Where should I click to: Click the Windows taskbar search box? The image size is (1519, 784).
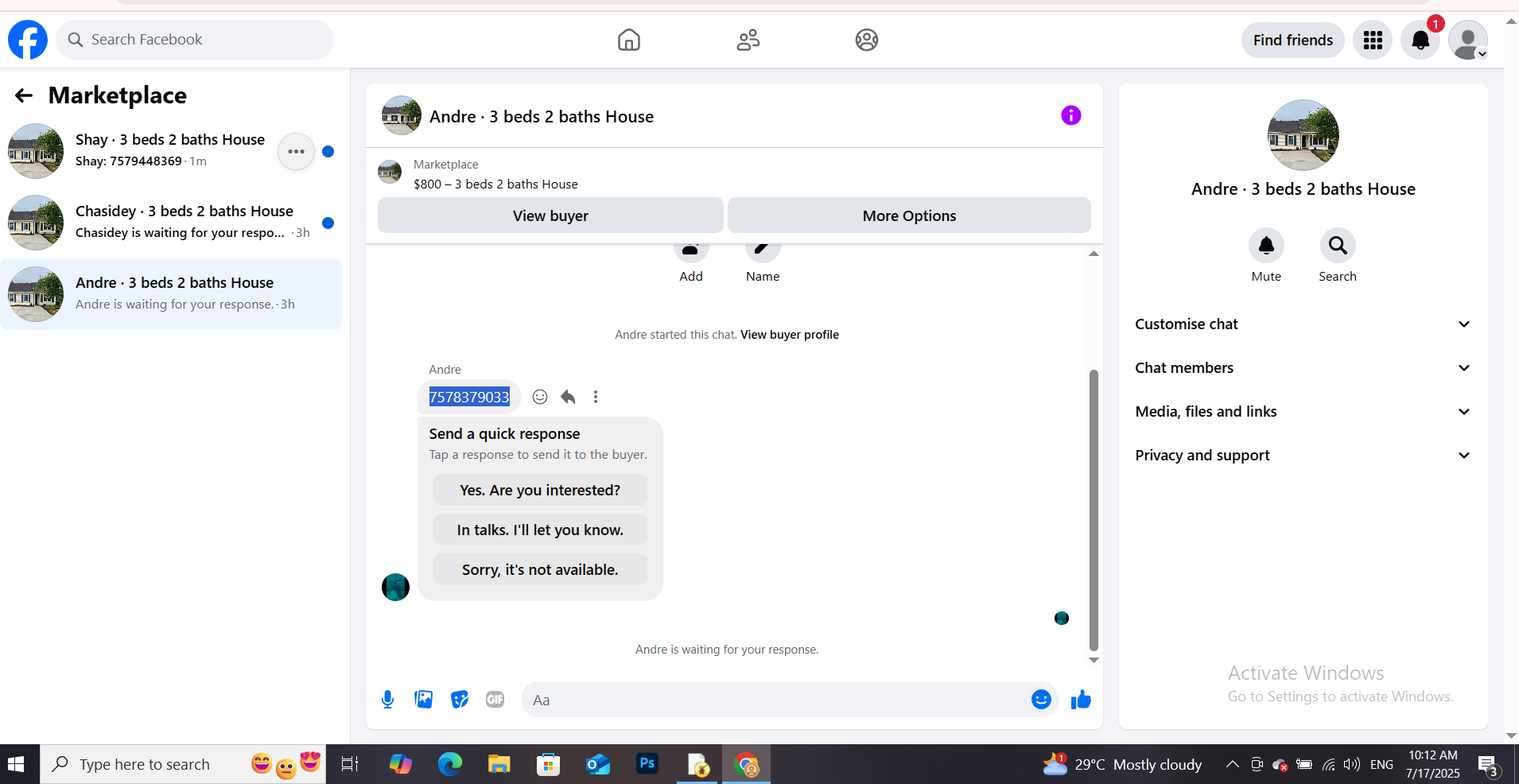(183, 764)
